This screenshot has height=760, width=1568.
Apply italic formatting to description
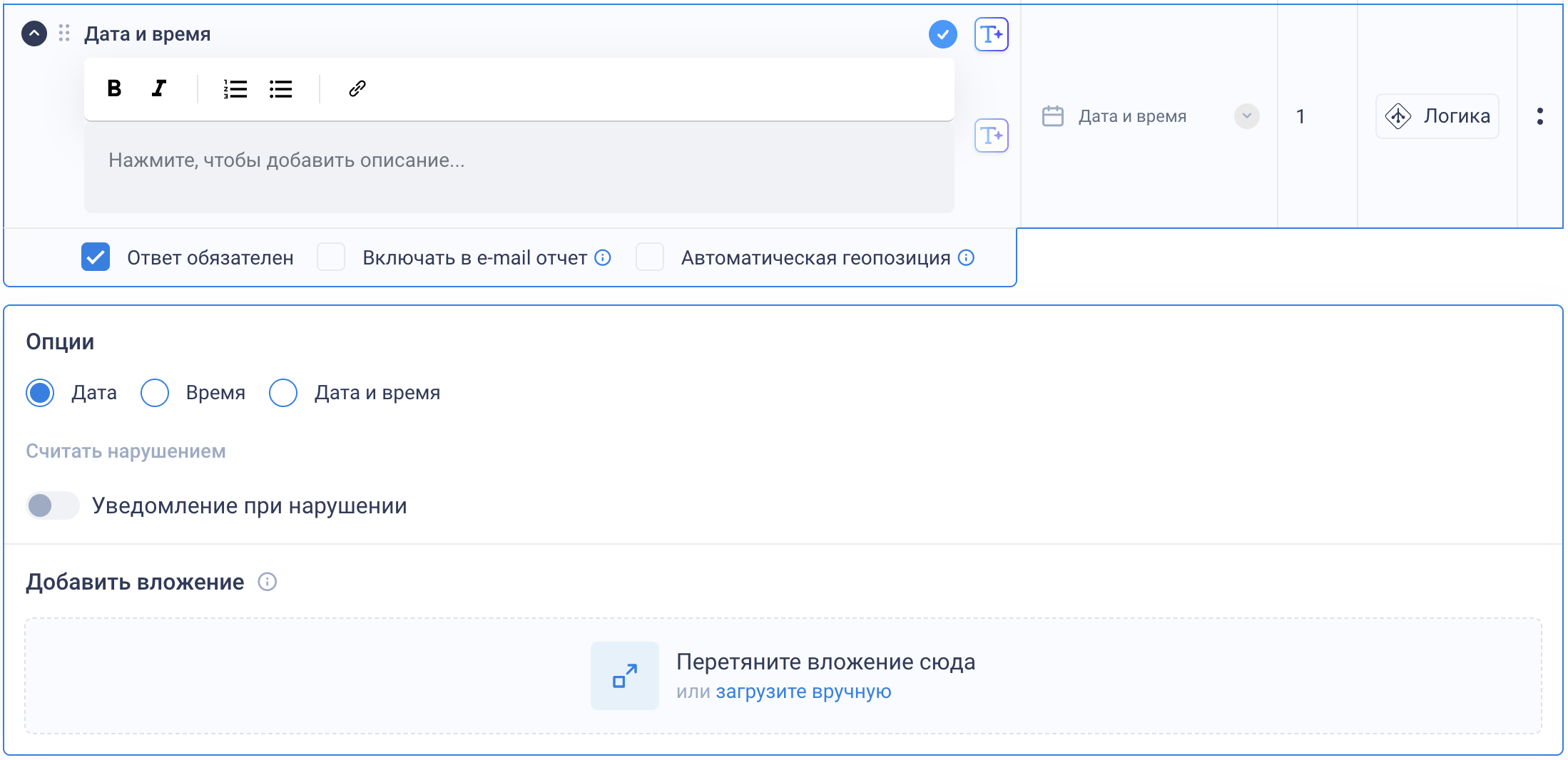point(159,88)
